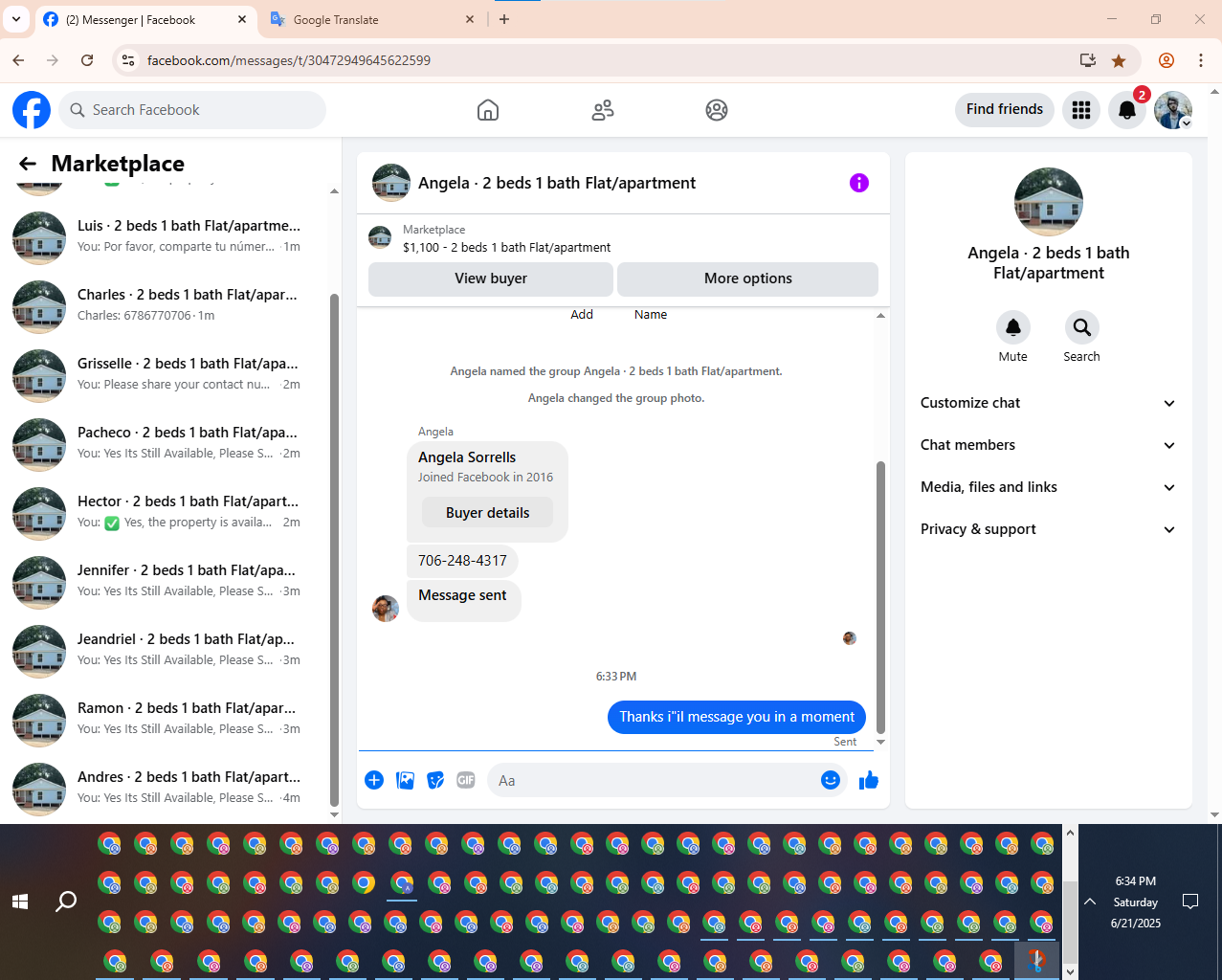
Task: Open Windows Start button
Action: click(x=20, y=902)
